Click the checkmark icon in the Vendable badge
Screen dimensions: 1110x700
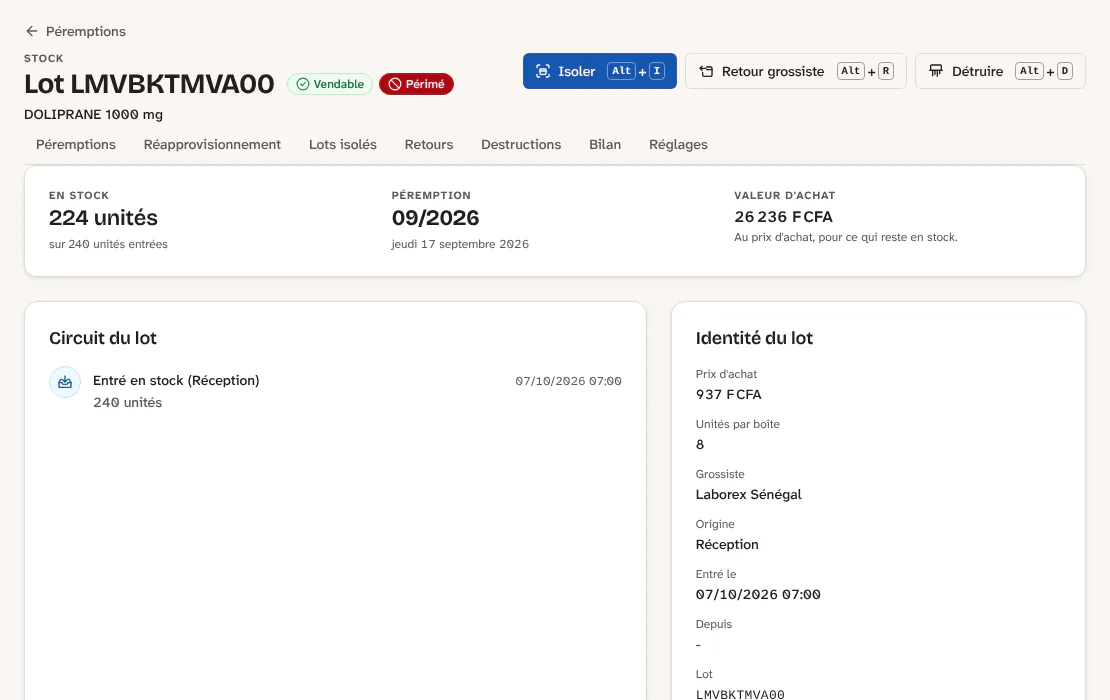tap(303, 84)
